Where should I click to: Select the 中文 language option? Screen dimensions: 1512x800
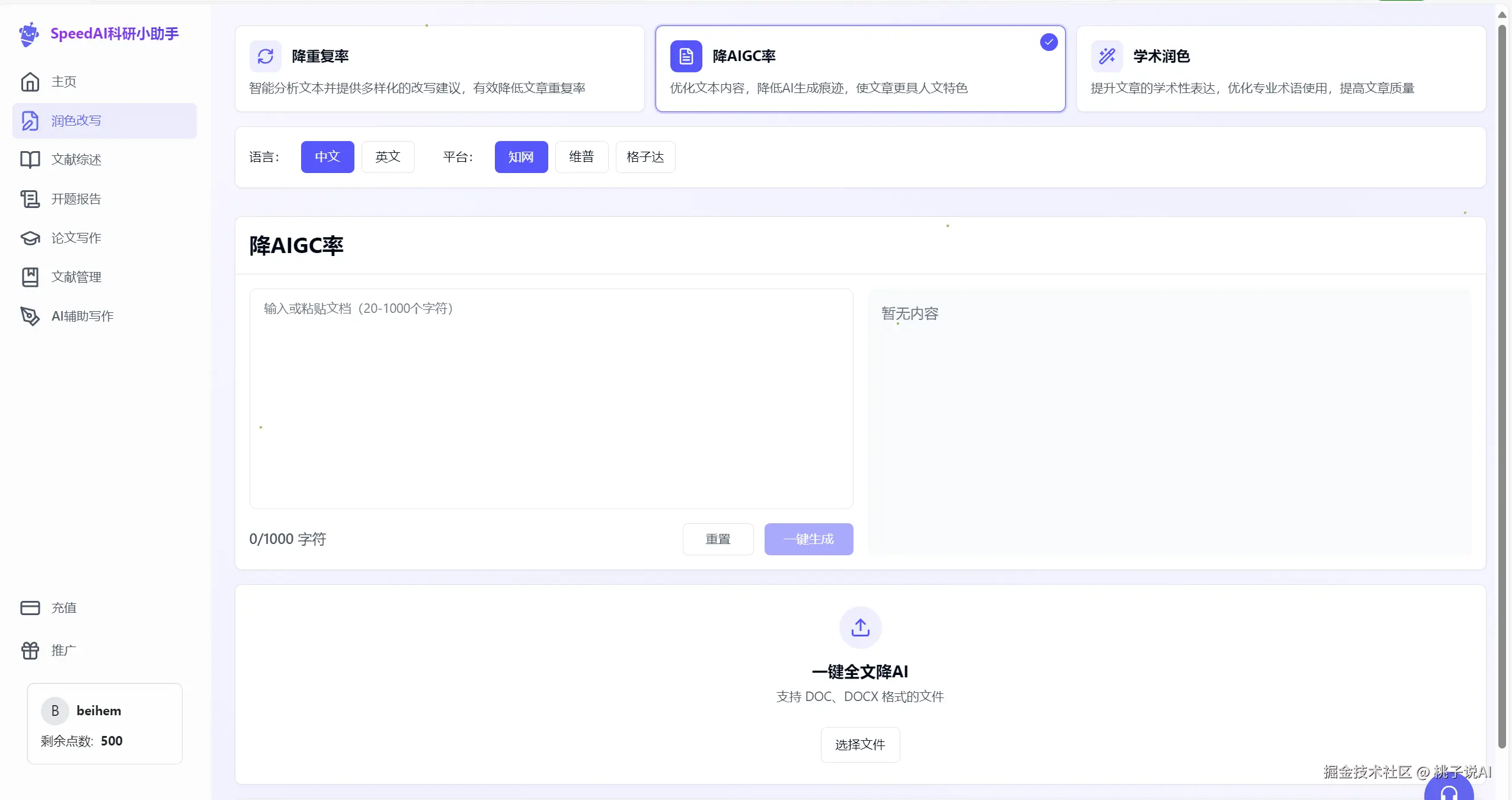point(327,157)
